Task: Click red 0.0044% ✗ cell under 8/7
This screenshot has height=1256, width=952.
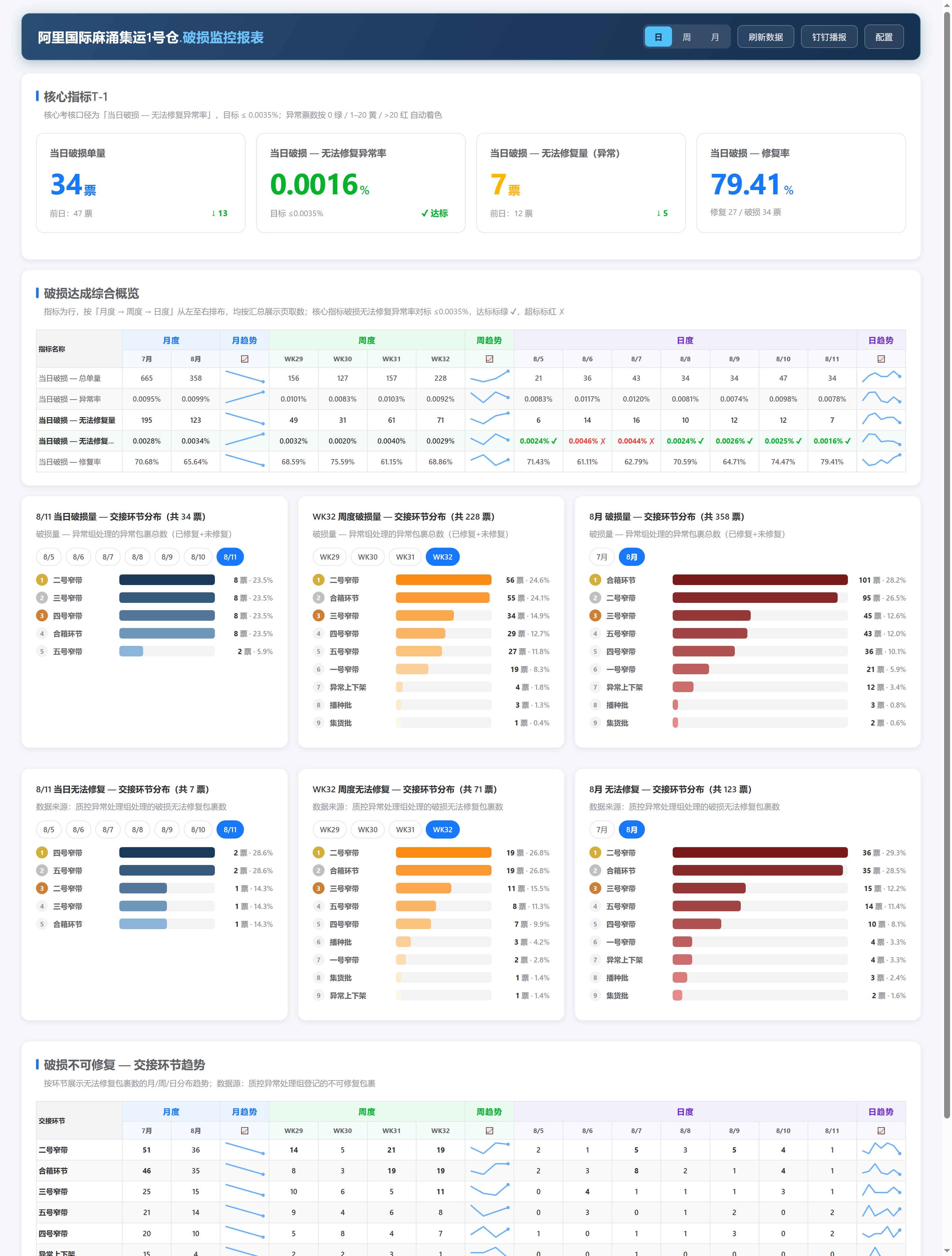Action: tap(636, 441)
